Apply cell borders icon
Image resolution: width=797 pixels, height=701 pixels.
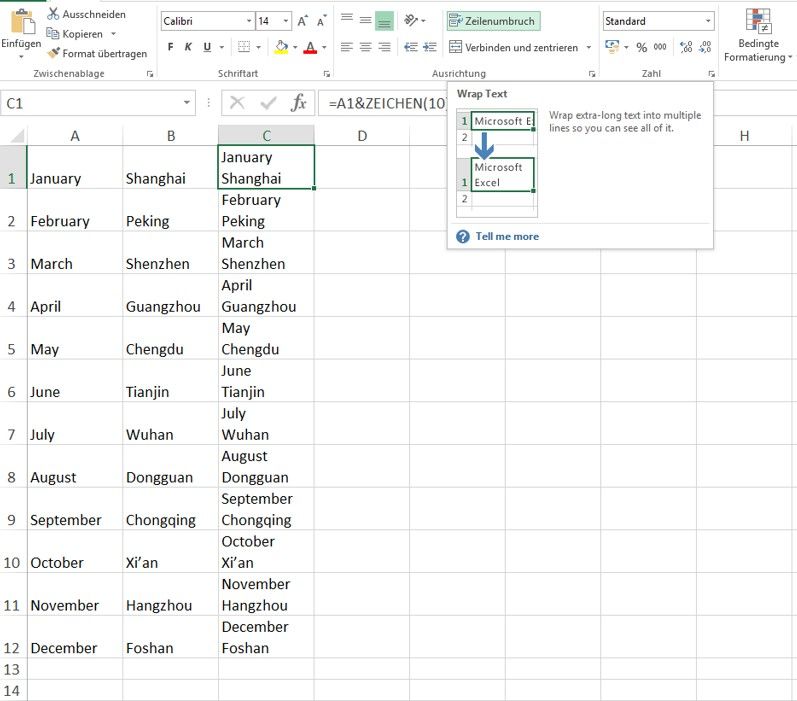tap(244, 47)
